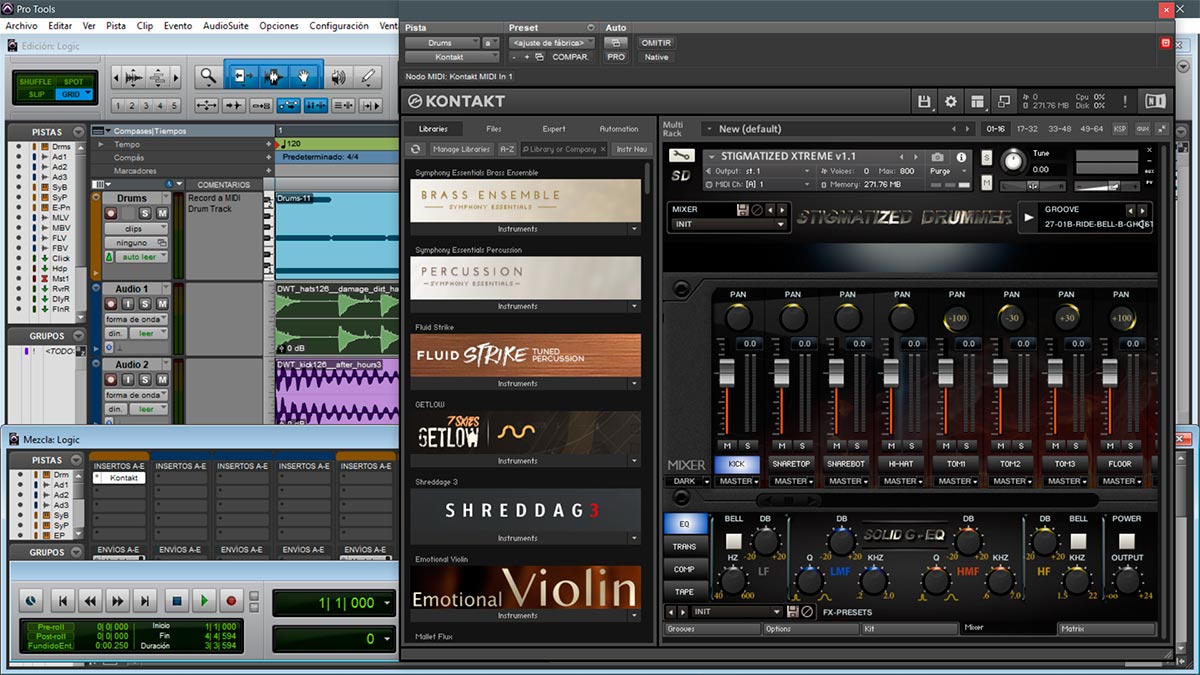Mute the Audio 1 track

pos(162,304)
